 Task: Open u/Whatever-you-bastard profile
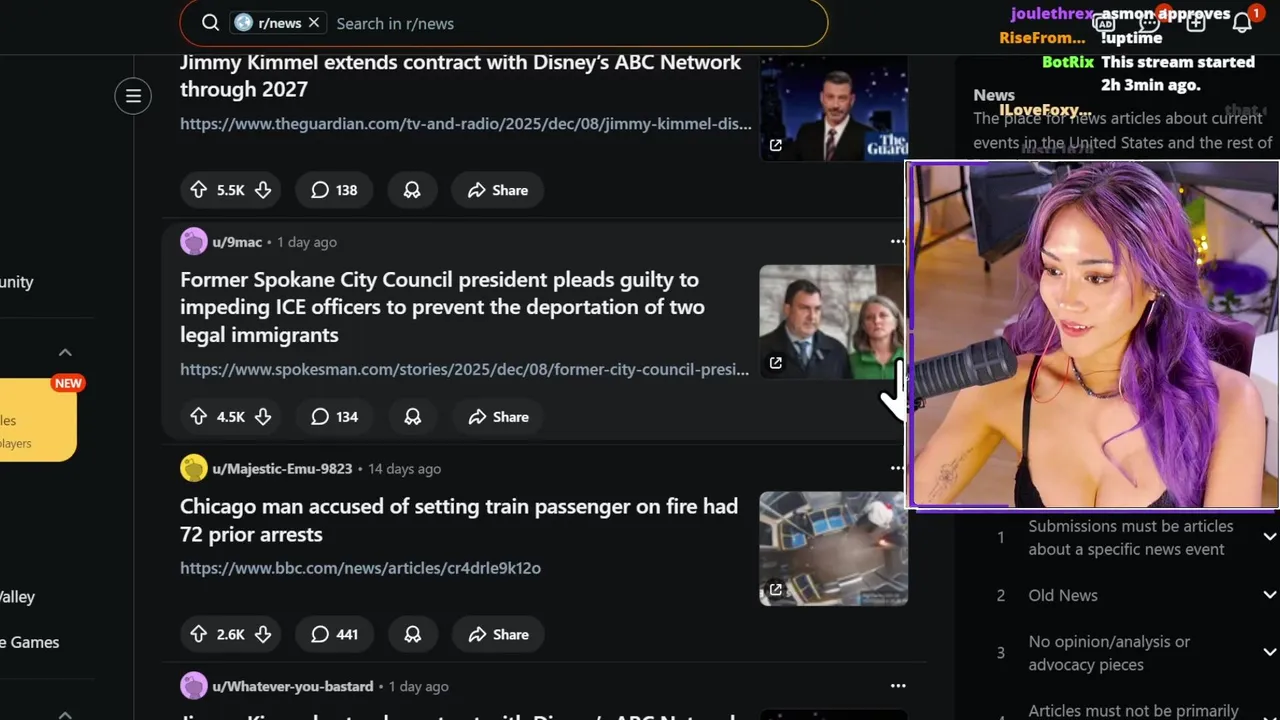click(x=293, y=687)
